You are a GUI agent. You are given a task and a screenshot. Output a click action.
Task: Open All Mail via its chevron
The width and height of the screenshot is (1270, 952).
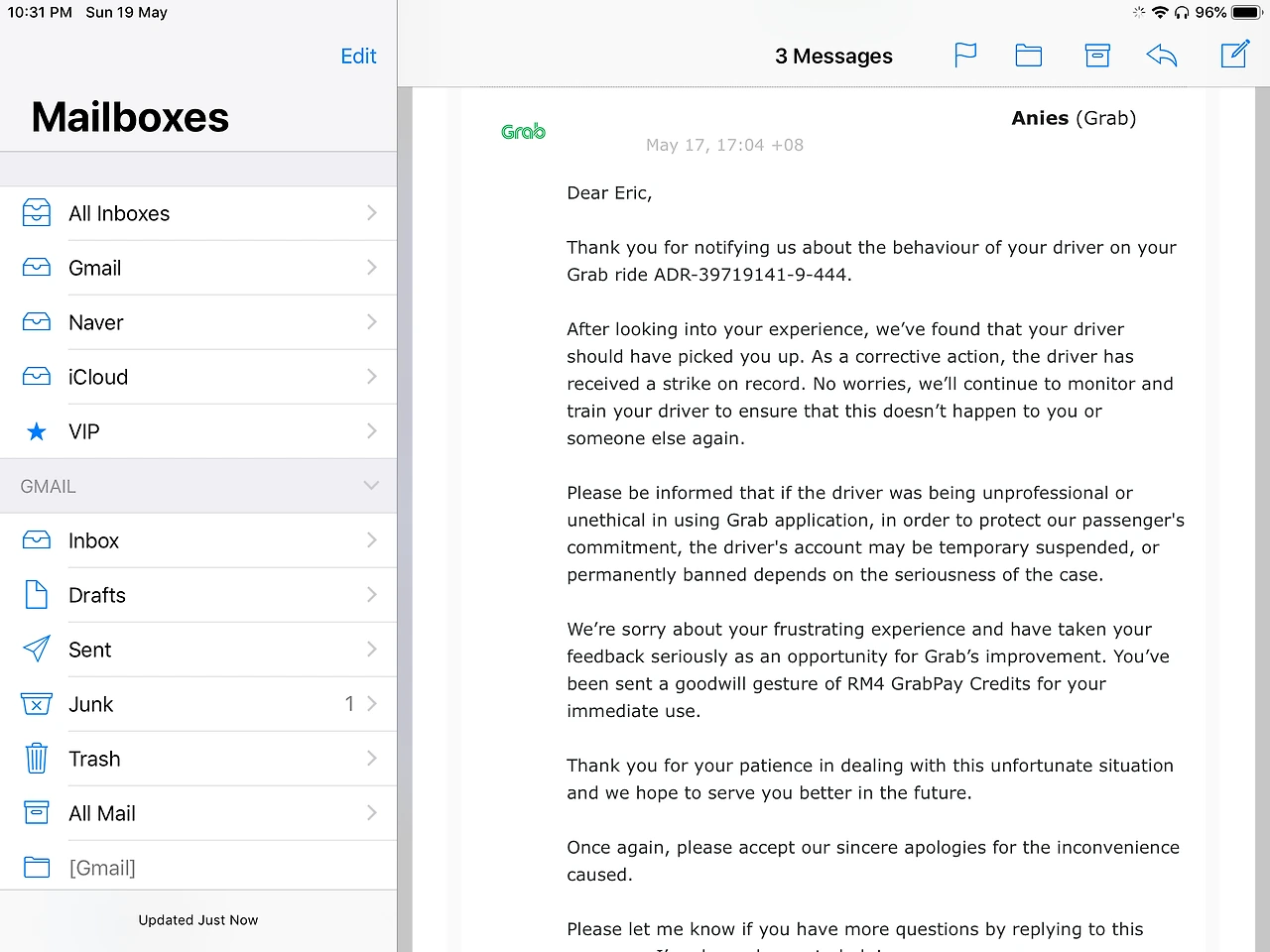[x=372, y=813]
